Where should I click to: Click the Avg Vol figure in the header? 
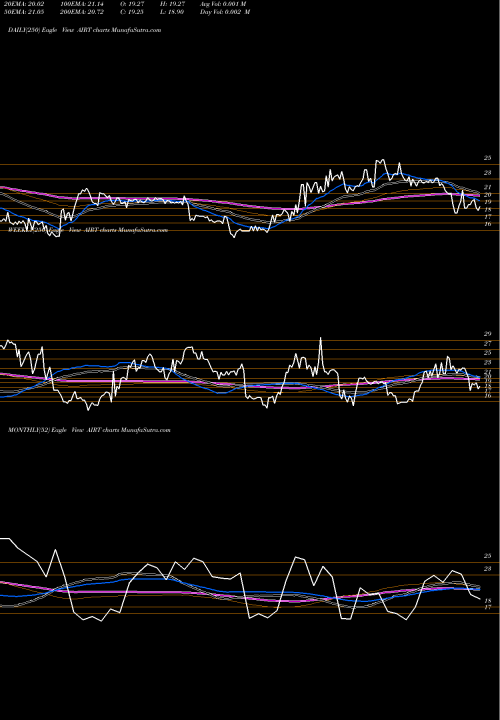(223, 4)
